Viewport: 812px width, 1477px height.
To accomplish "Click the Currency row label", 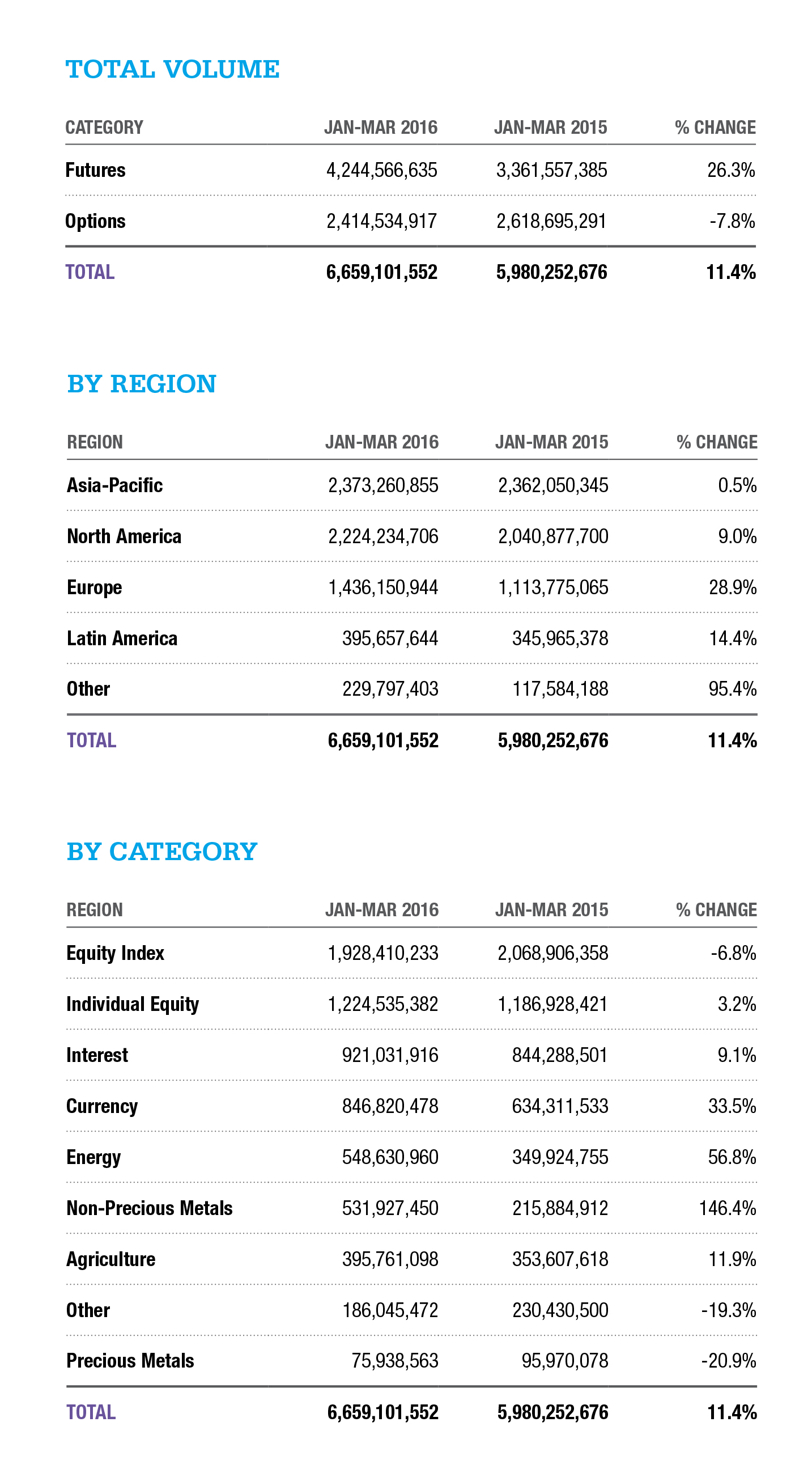I will click(102, 1106).
